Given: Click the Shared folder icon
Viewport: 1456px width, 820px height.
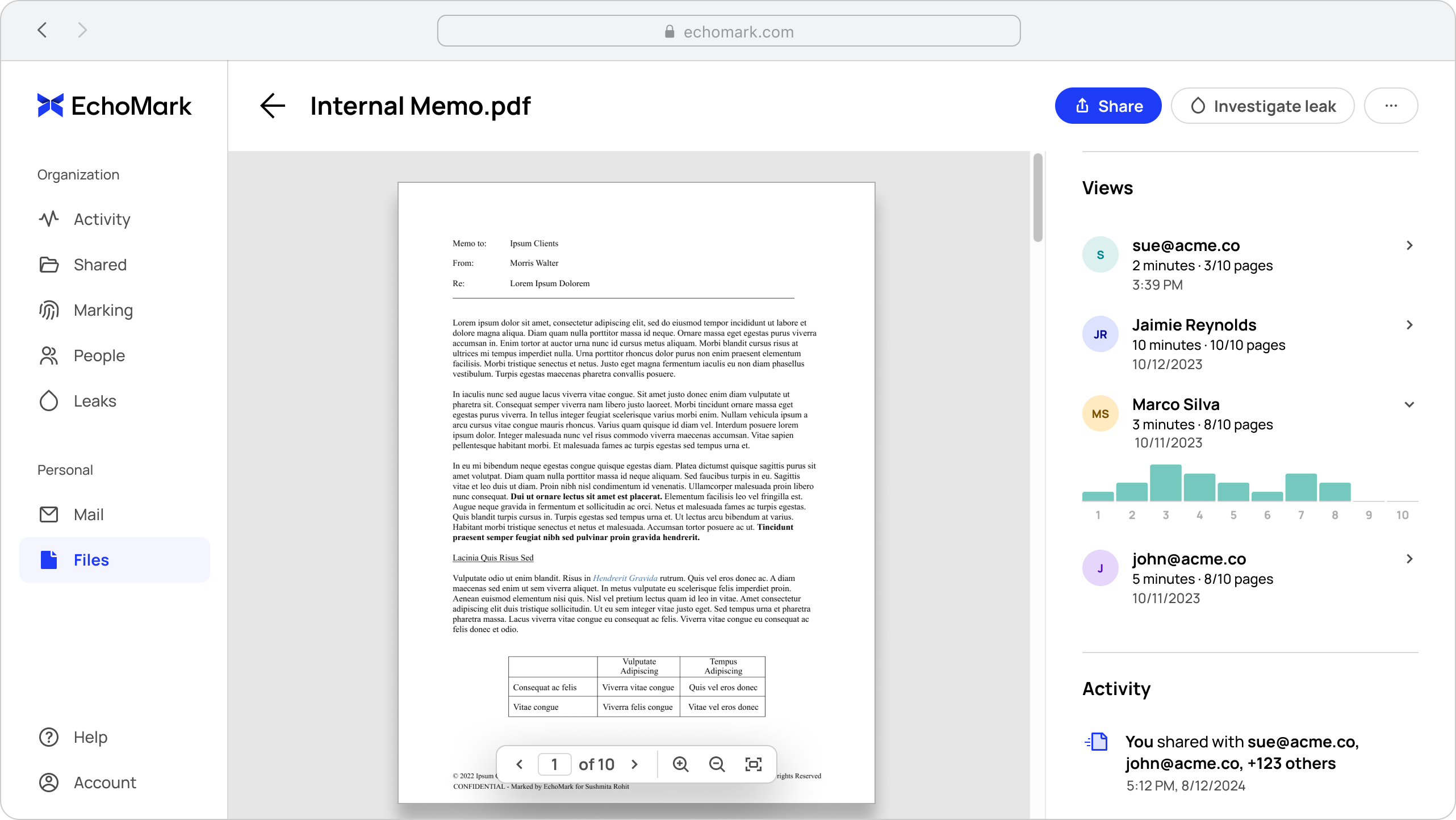Looking at the screenshot, I should (49, 265).
